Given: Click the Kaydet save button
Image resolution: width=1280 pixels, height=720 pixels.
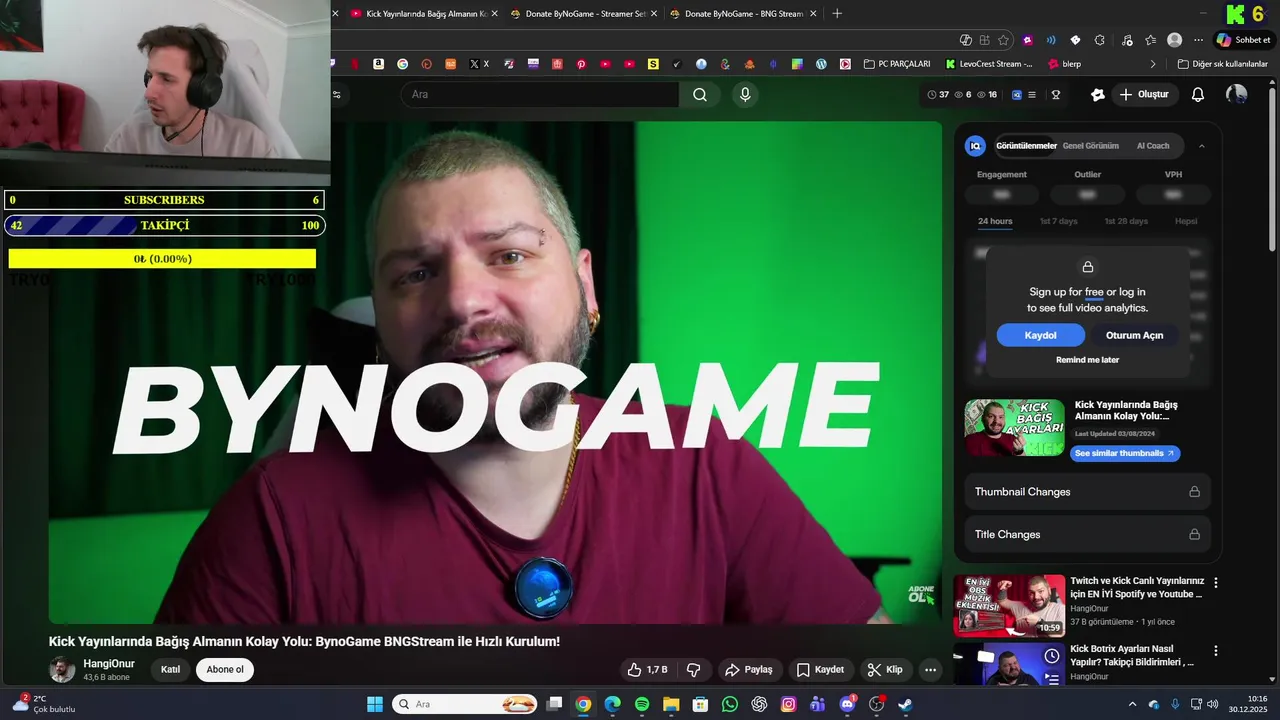Looking at the screenshot, I should coord(820,670).
